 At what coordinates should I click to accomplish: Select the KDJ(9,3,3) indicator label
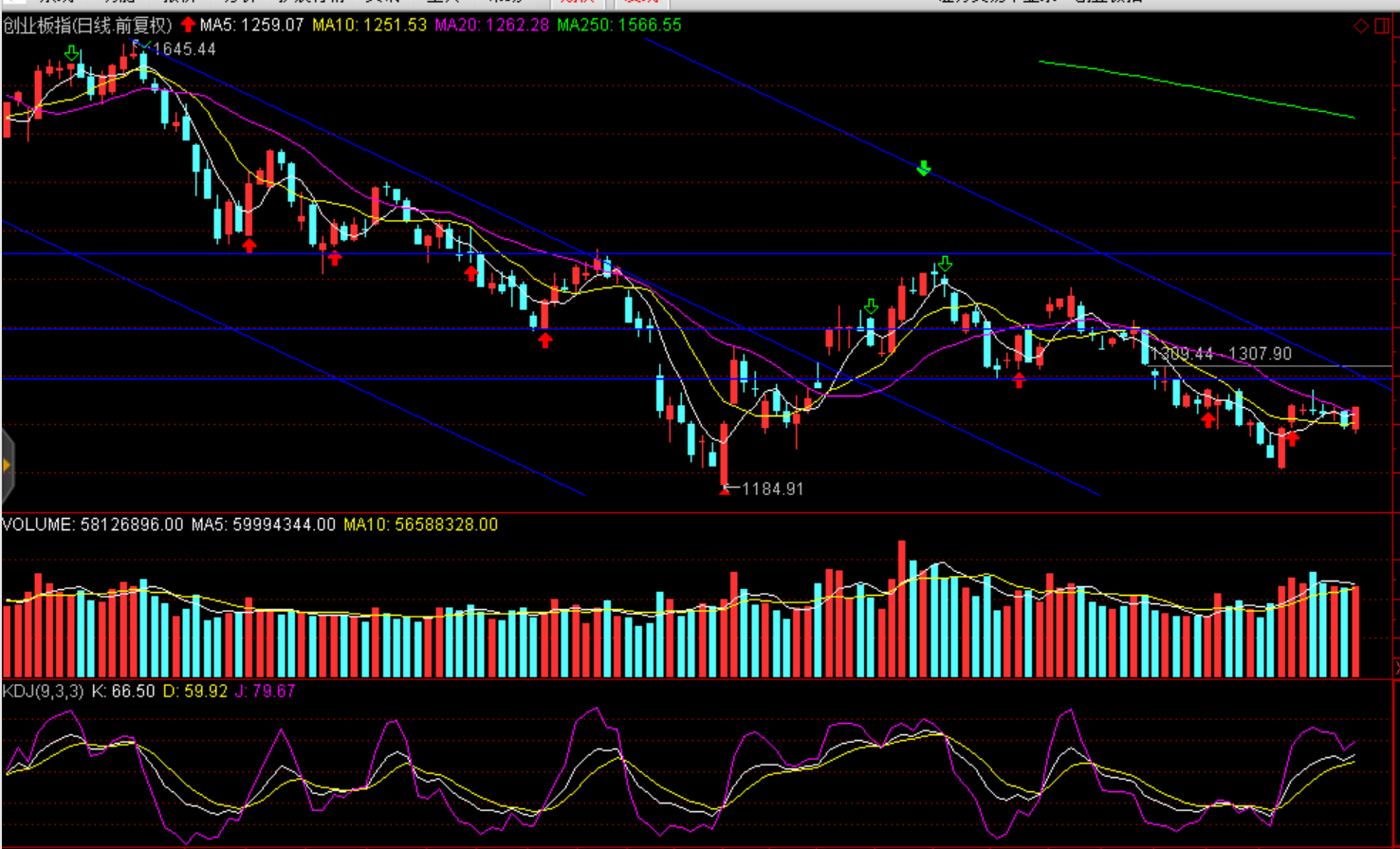click(x=43, y=692)
